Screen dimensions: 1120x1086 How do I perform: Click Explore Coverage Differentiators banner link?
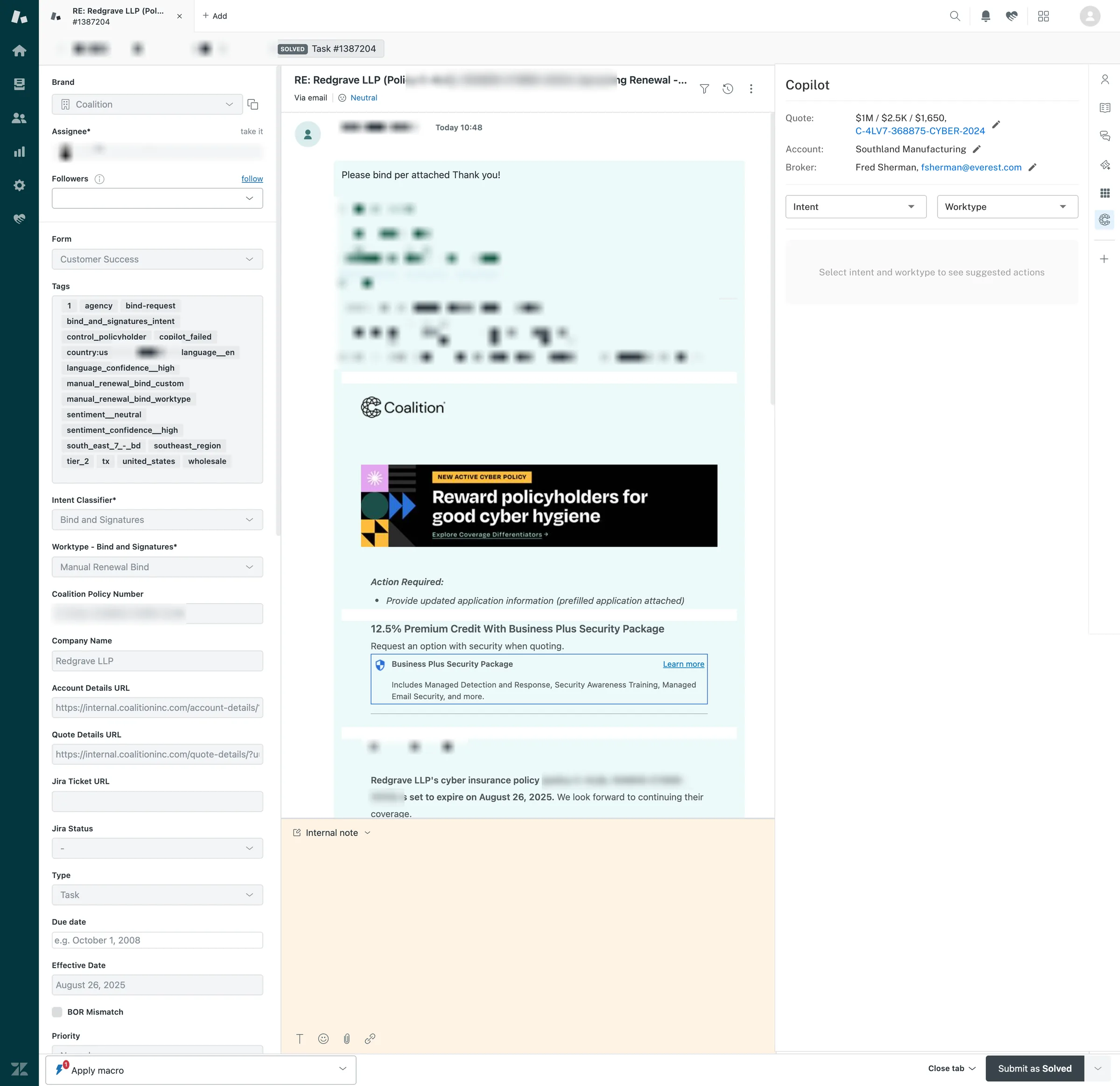tap(490, 534)
